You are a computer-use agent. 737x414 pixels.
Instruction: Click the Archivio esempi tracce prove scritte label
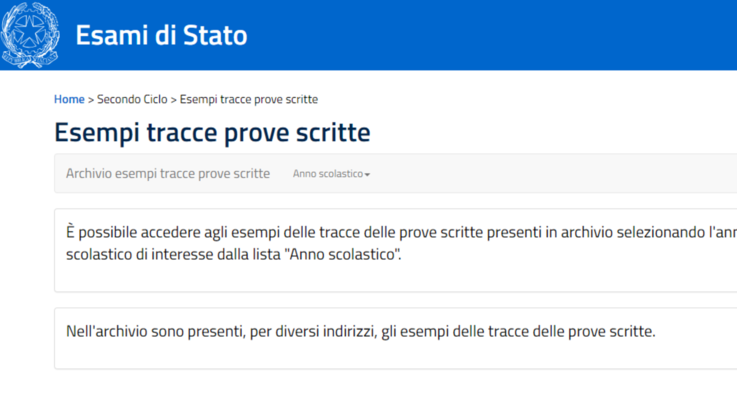[168, 173]
